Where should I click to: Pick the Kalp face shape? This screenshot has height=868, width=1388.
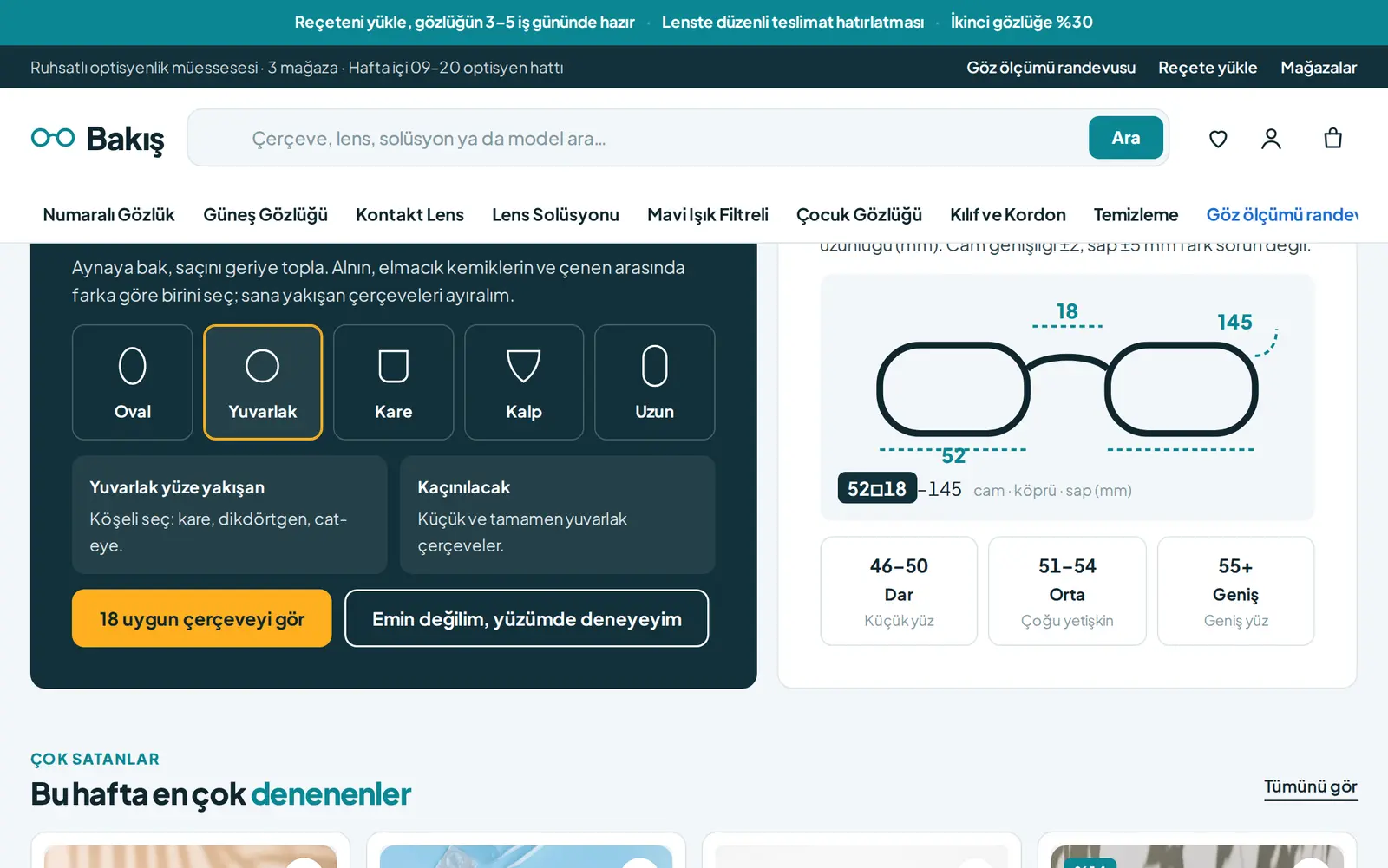(524, 382)
